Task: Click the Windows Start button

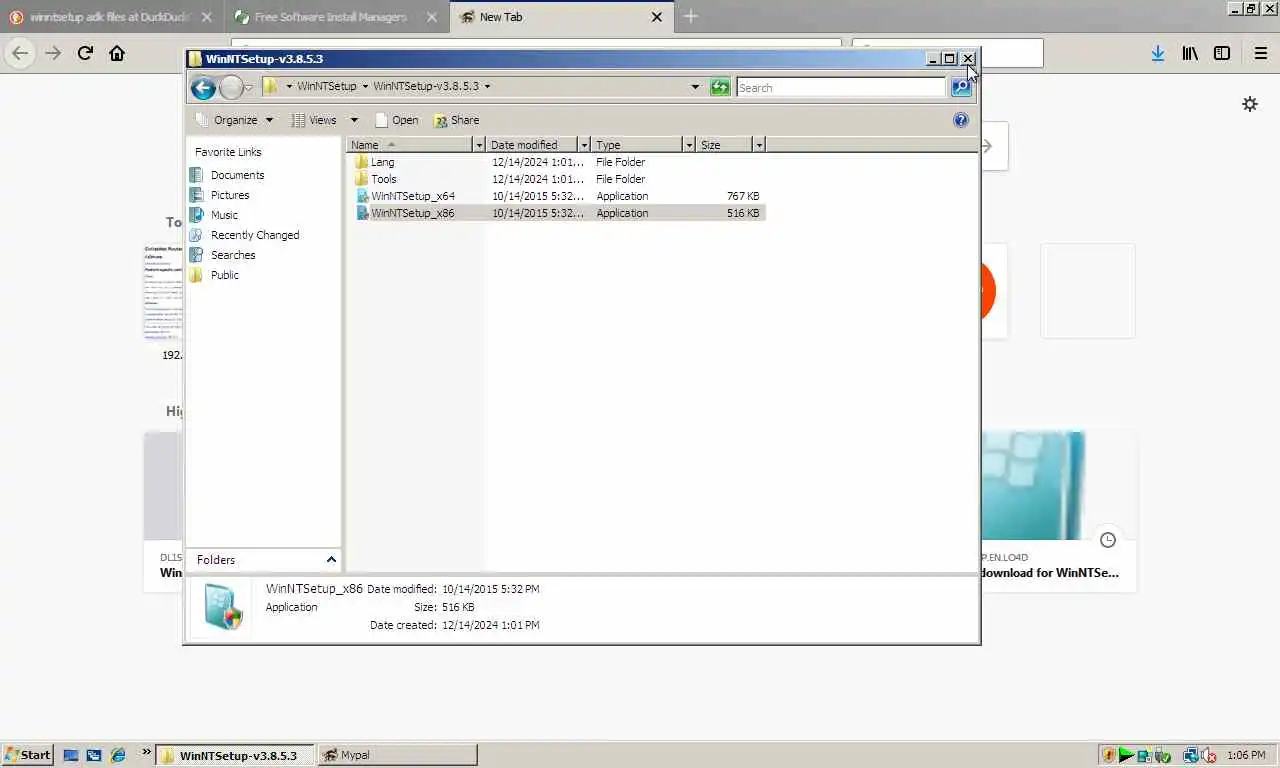Action: tap(28, 755)
